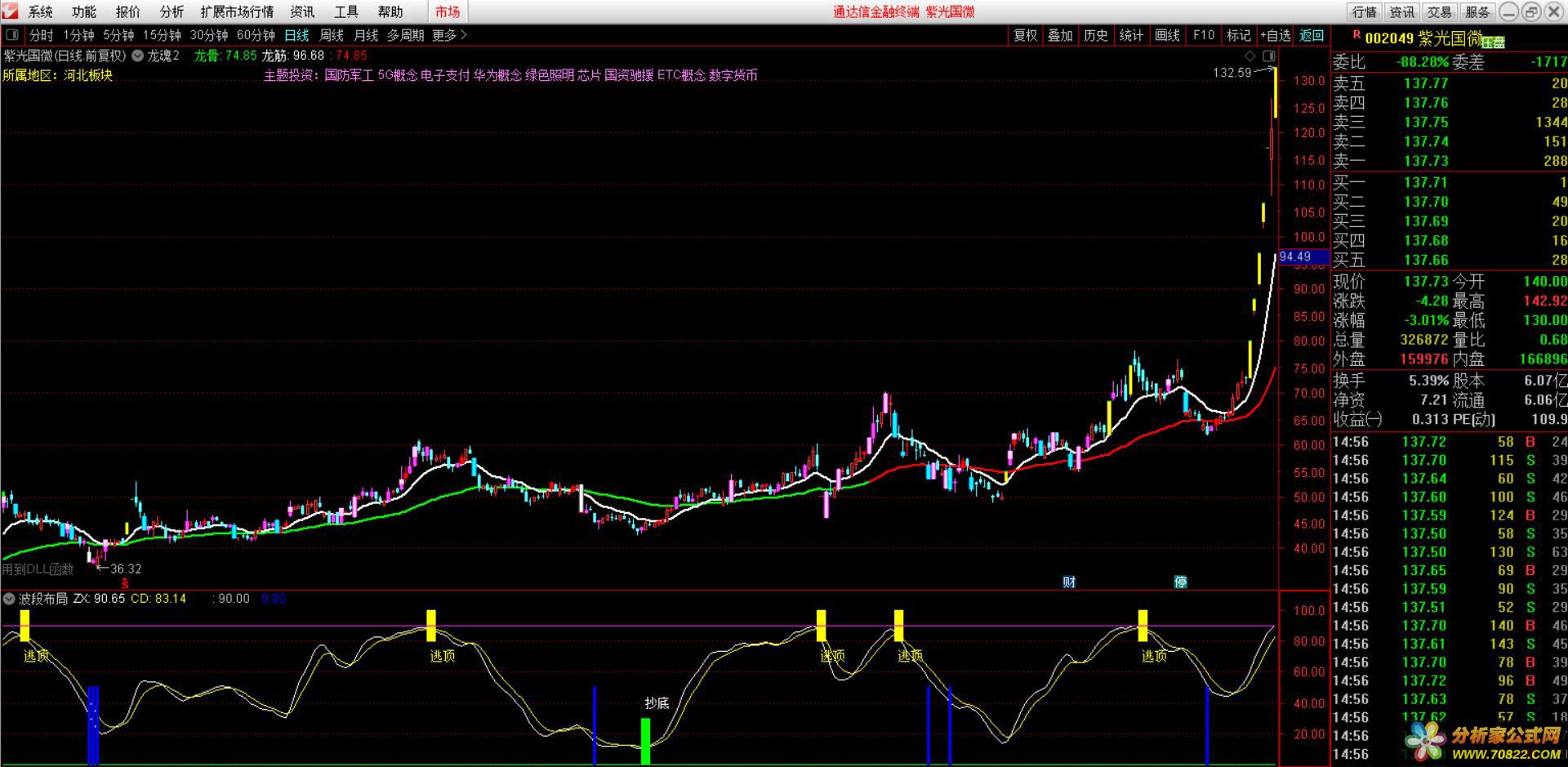
Task: Click the 芯片 theme link
Action: [x=589, y=75]
